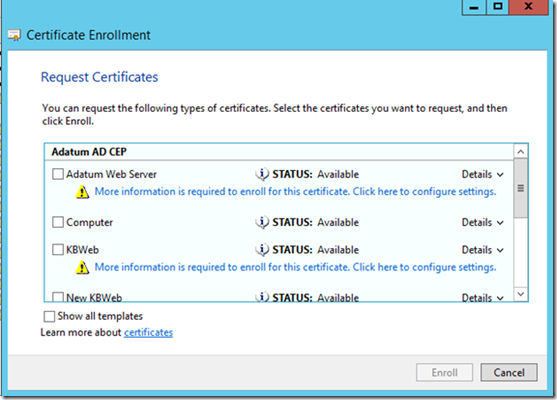Expand Details for KBWeb certificate

click(482, 250)
